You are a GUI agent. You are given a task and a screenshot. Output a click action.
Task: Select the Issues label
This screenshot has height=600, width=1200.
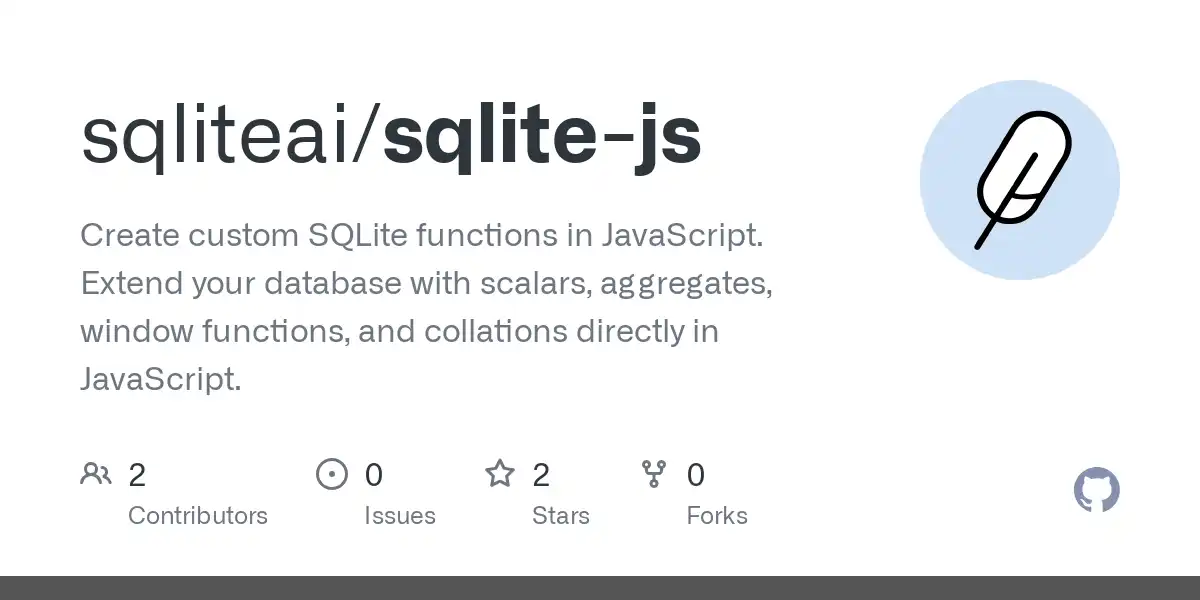400,516
